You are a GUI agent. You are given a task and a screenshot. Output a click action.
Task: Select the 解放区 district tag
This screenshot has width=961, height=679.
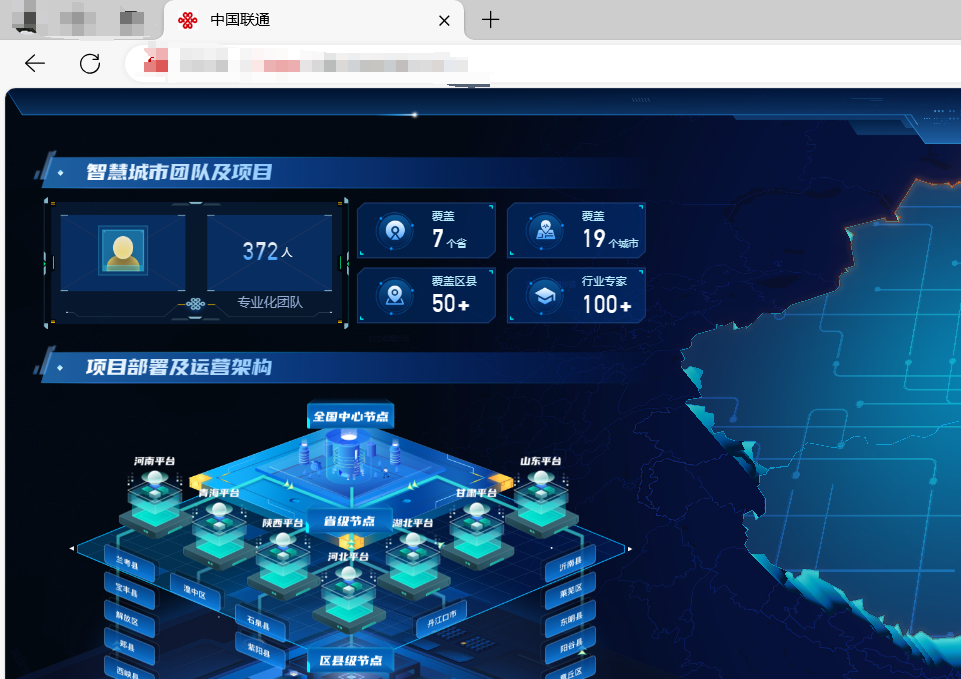[x=127, y=619]
